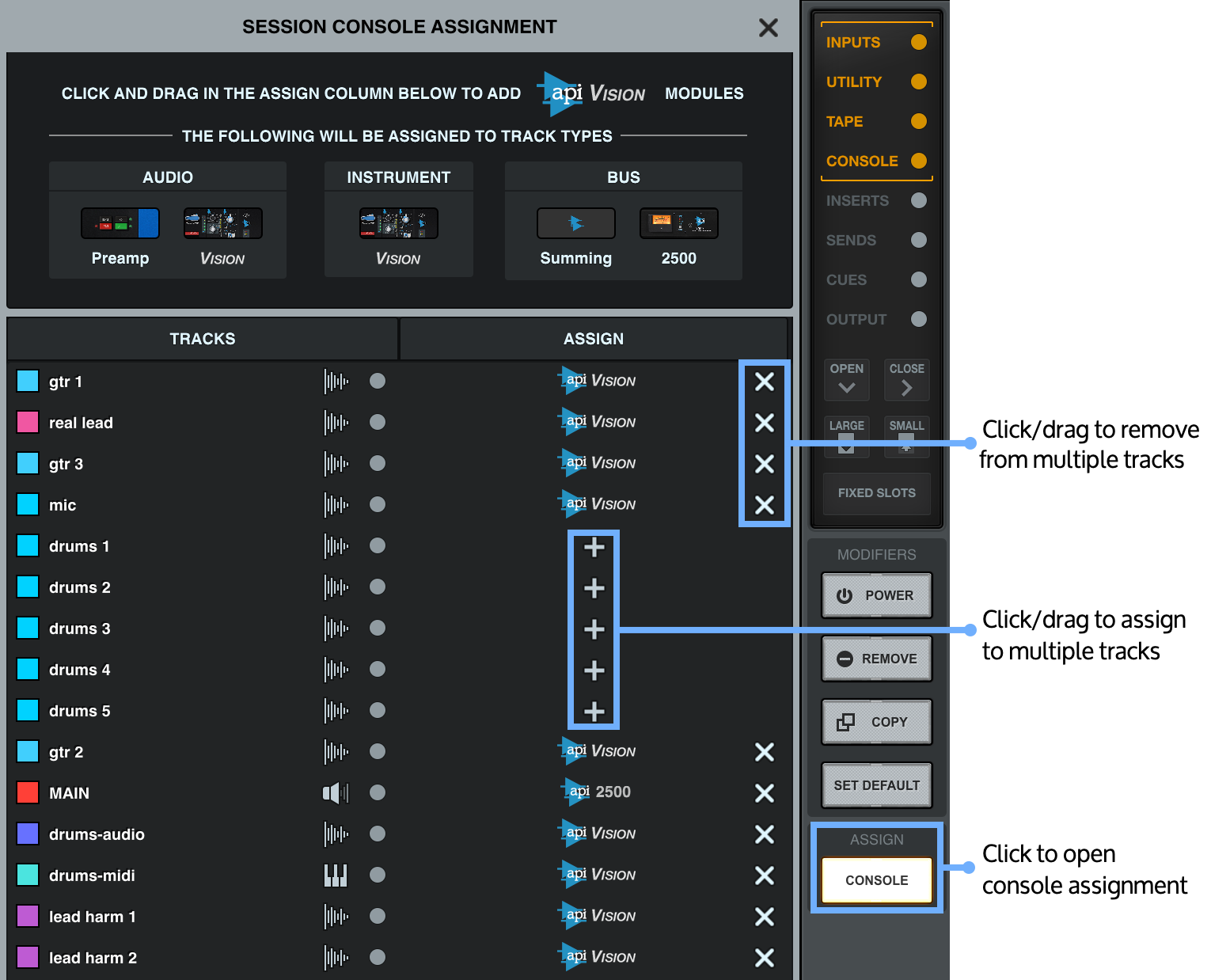Add console module to drums 5
The width and height of the screenshot is (1211, 980).
click(594, 712)
